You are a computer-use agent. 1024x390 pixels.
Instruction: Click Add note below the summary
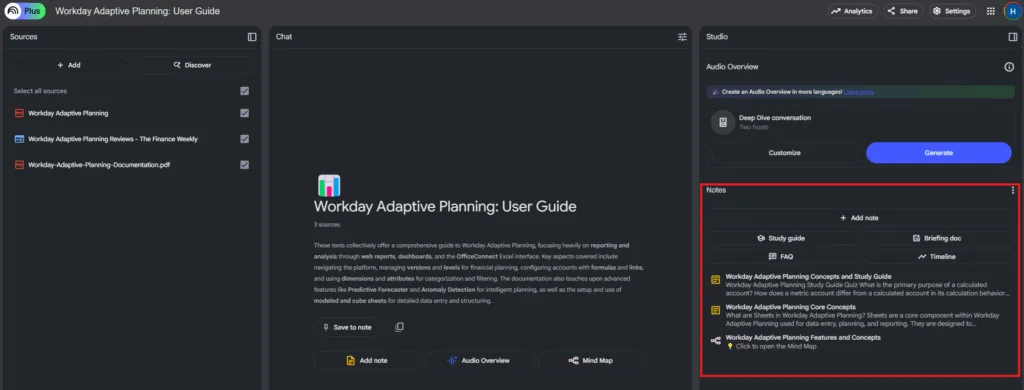(x=367, y=361)
